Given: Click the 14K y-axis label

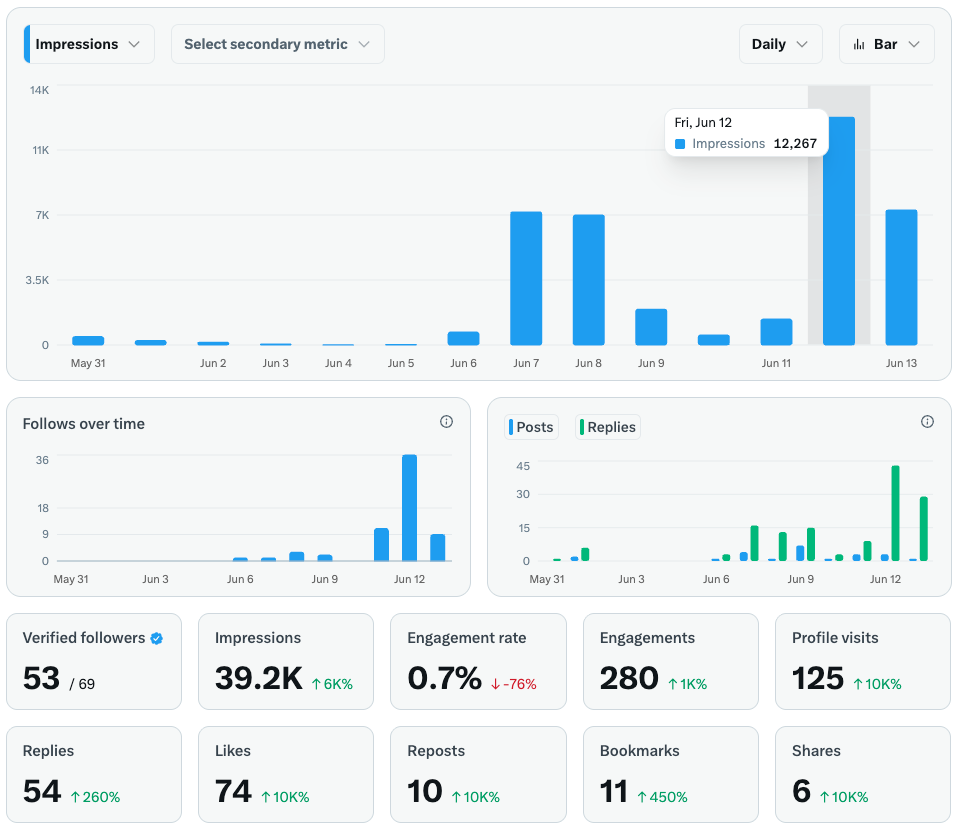Looking at the screenshot, I should click(x=39, y=90).
